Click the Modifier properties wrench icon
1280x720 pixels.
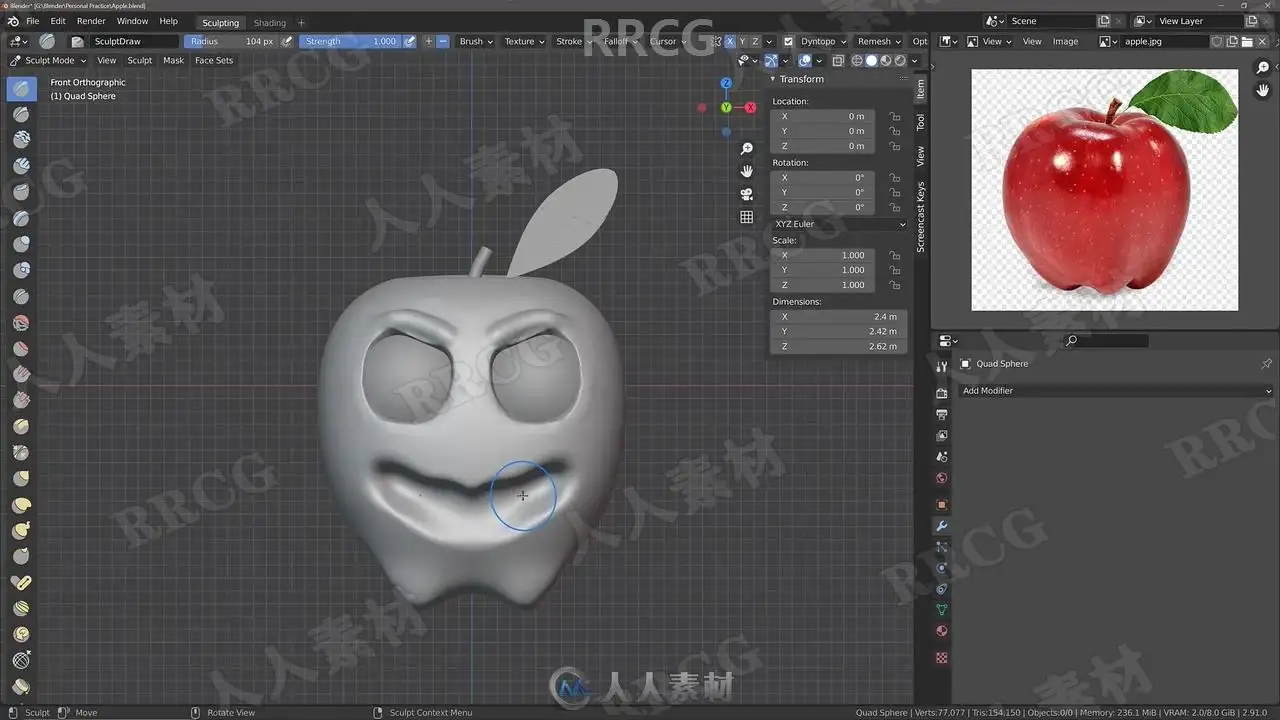(941, 526)
